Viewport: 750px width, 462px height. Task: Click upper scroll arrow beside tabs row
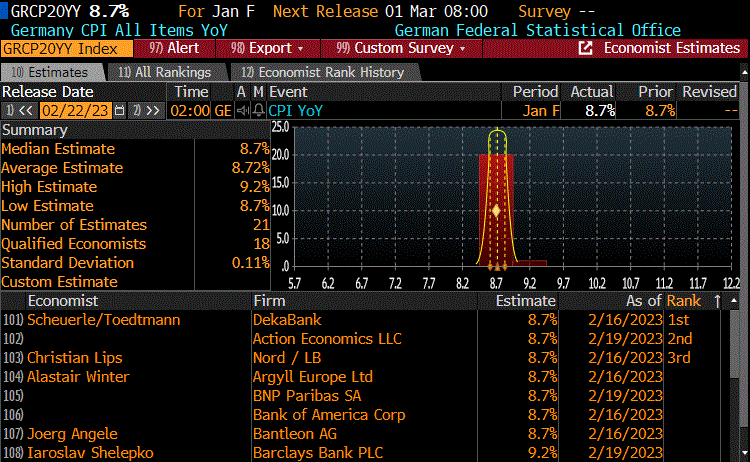pyautogui.click(x=745, y=73)
